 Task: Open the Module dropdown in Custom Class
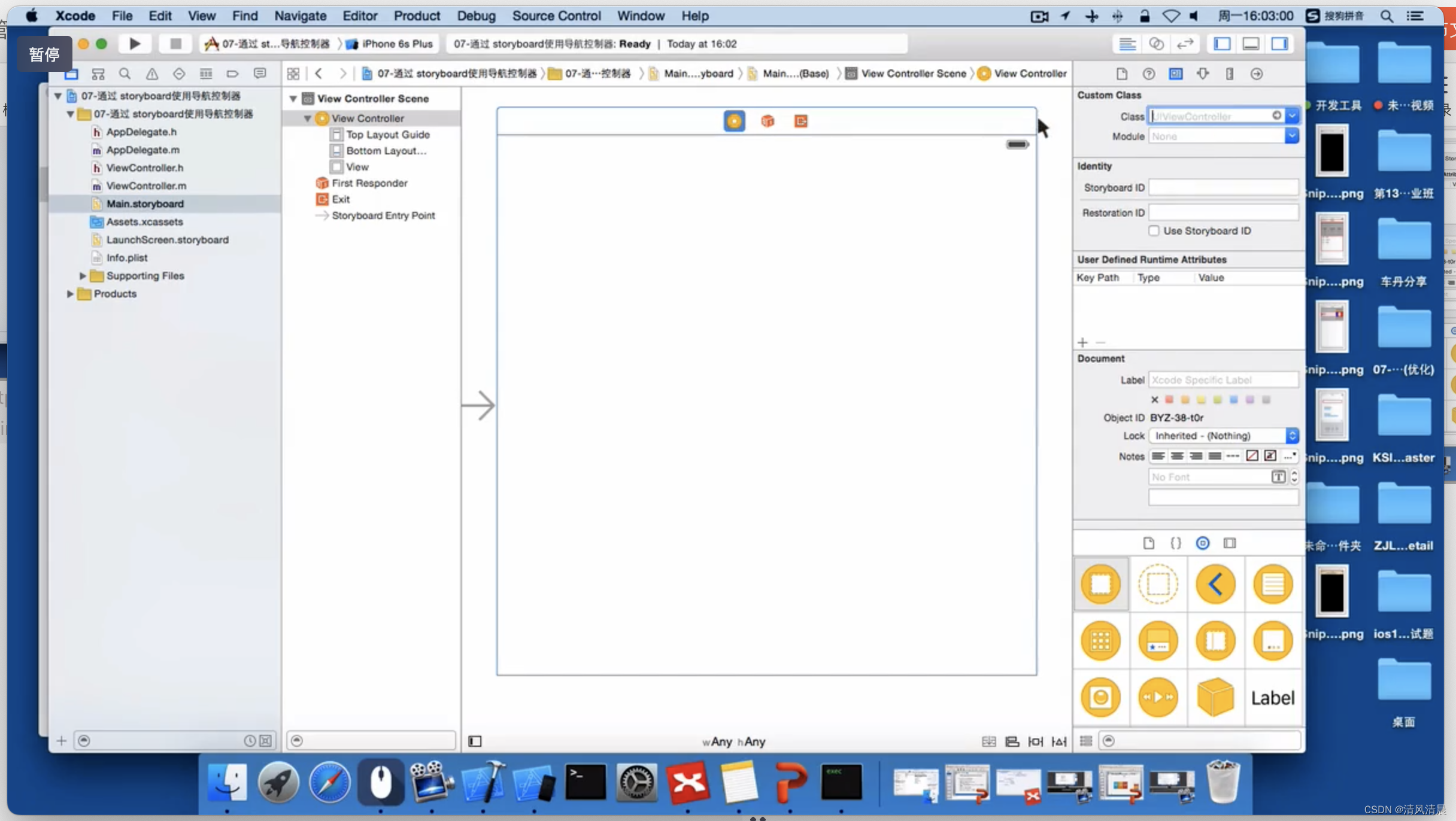click(x=1293, y=136)
